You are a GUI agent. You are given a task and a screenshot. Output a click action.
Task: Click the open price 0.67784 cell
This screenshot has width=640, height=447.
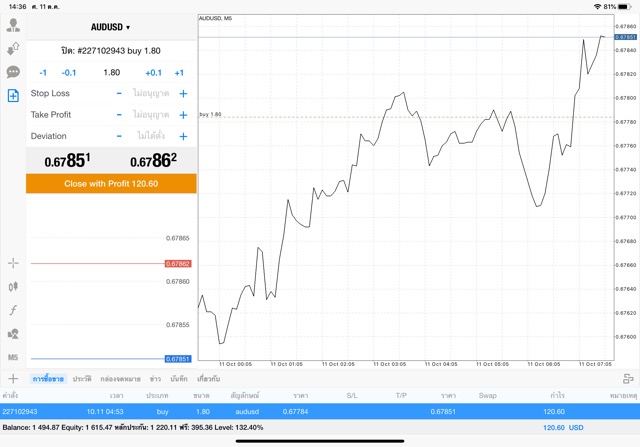coord(296,411)
